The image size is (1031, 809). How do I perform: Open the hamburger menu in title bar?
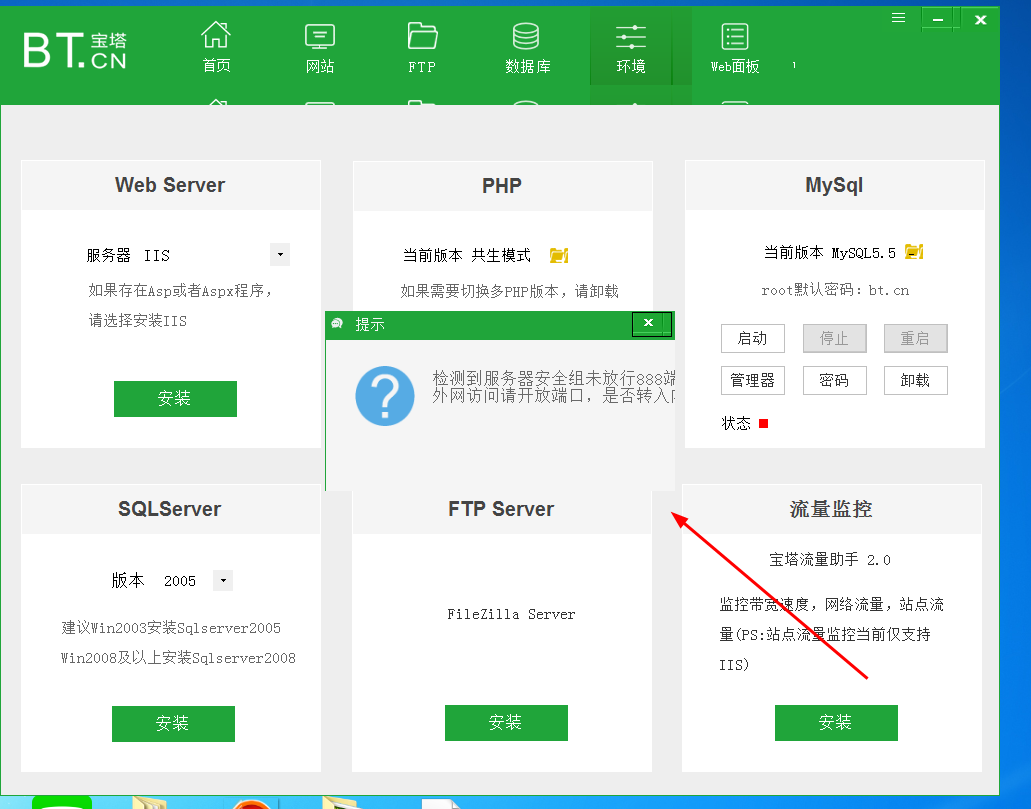point(898,18)
